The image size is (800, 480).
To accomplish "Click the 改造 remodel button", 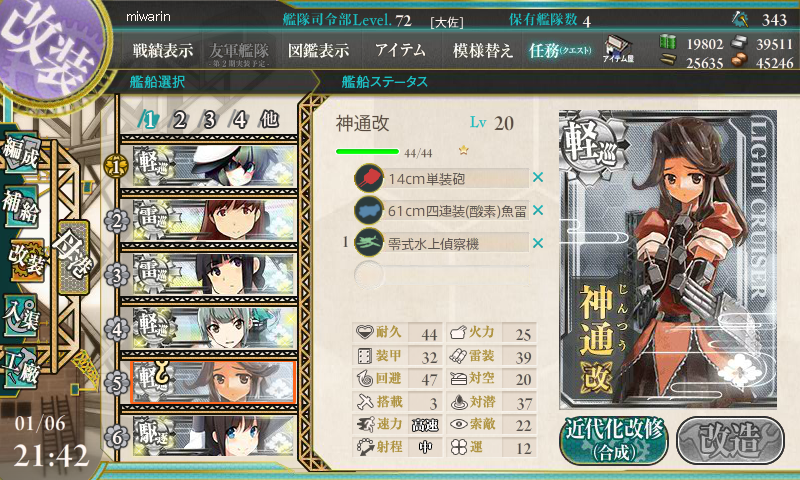I will click(731, 441).
